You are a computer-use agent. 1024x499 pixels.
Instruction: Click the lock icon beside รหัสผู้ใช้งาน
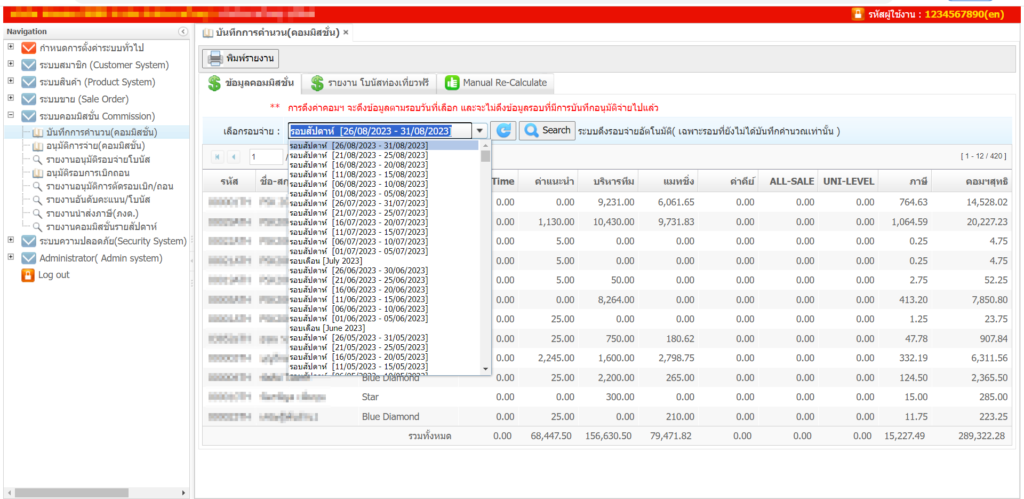tap(857, 15)
